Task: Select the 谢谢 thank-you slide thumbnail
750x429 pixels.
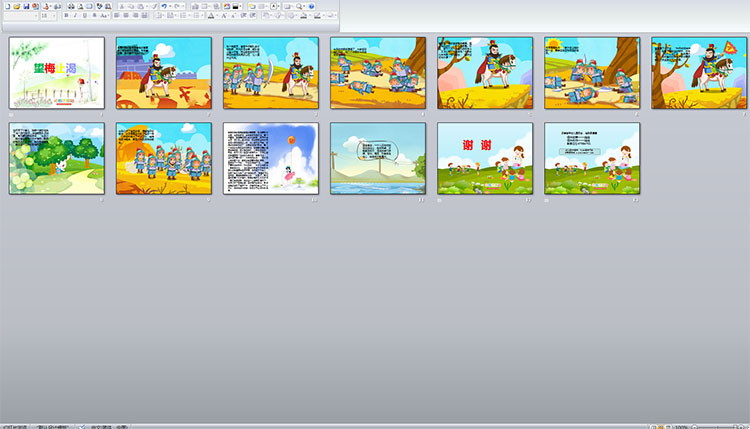Action: coord(485,158)
